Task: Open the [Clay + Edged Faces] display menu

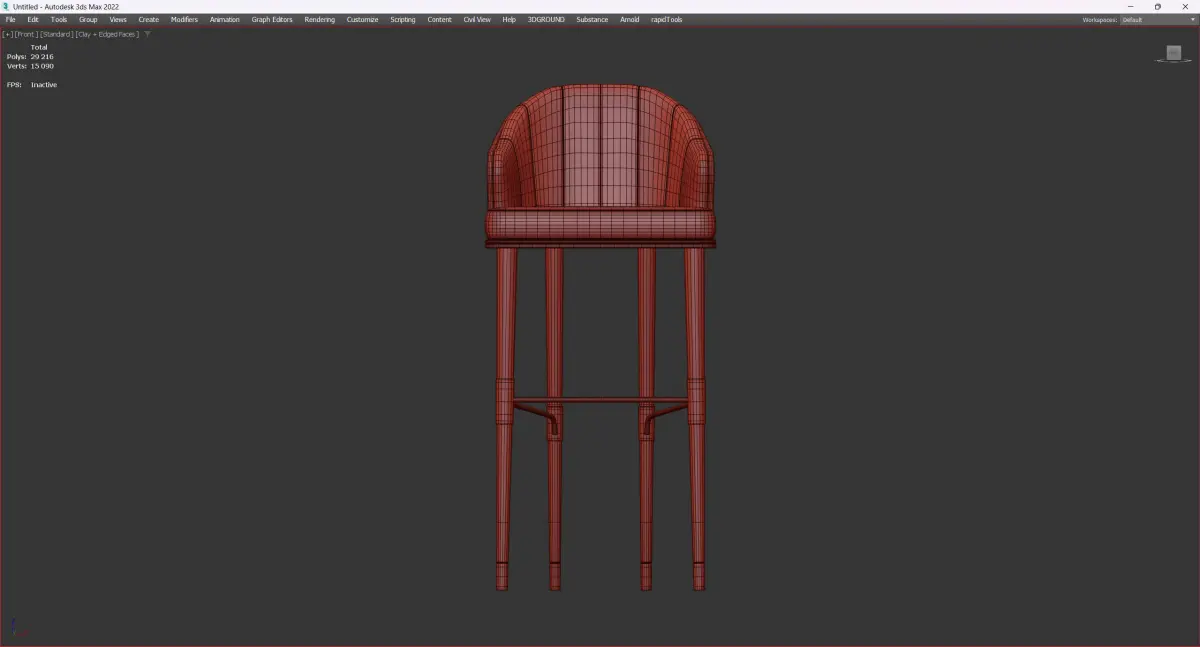Action: click(x=107, y=34)
